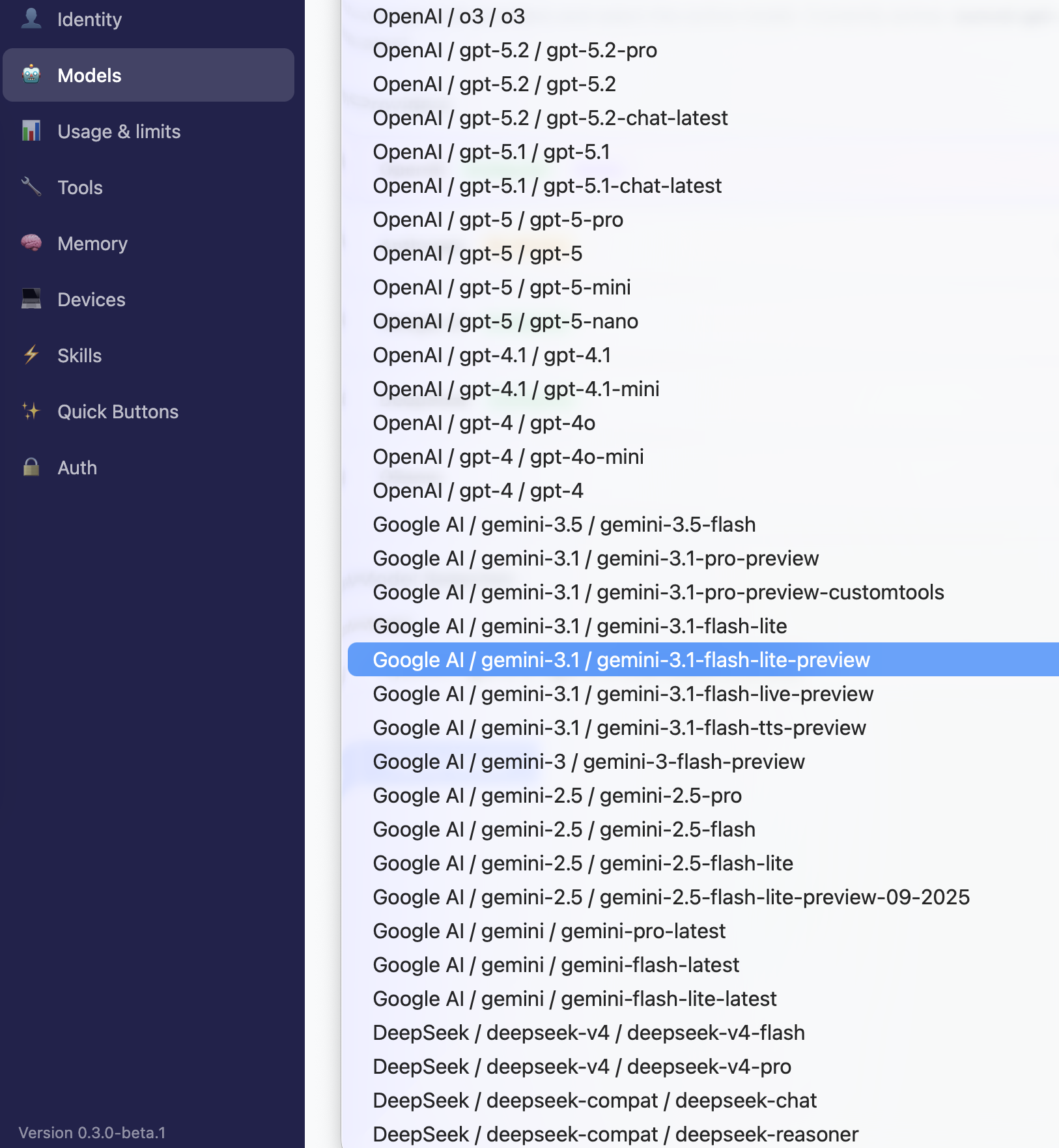
Task: Choose gemini / gemini-flash-latest model
Action: (x=703, y=965)
